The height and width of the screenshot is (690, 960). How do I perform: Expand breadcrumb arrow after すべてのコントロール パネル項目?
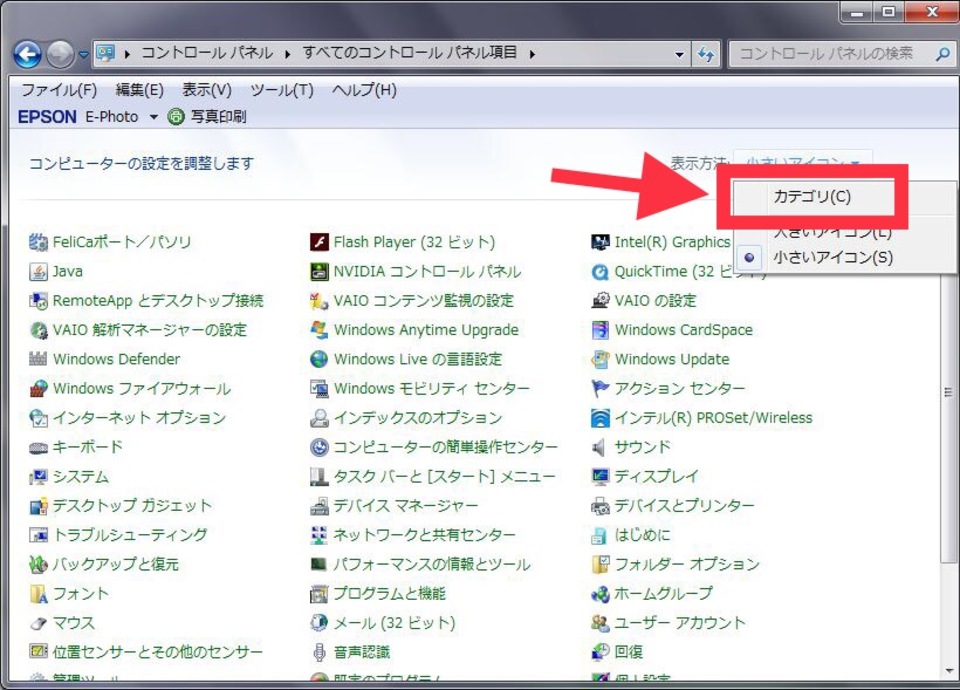click(532, 54)
